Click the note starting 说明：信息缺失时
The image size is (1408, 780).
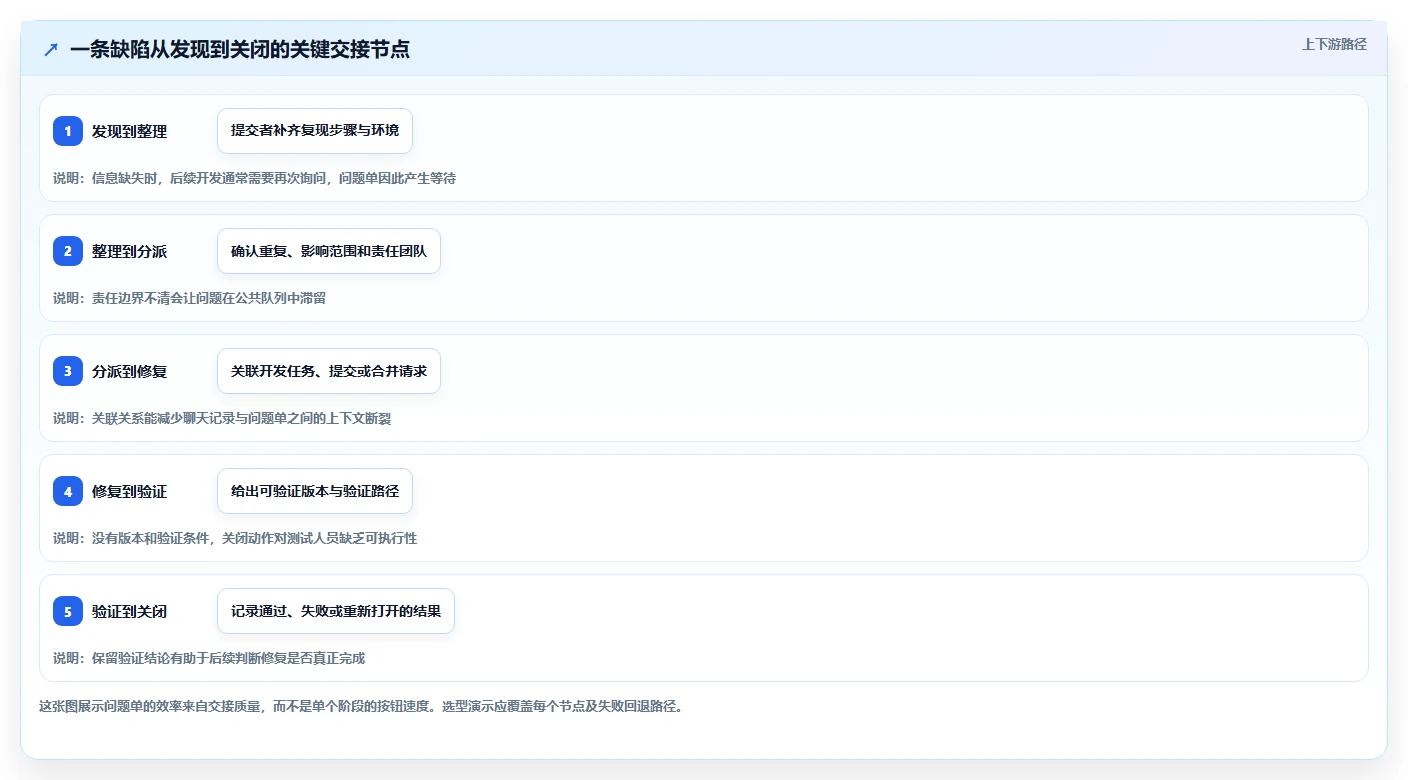coord(254,178)
